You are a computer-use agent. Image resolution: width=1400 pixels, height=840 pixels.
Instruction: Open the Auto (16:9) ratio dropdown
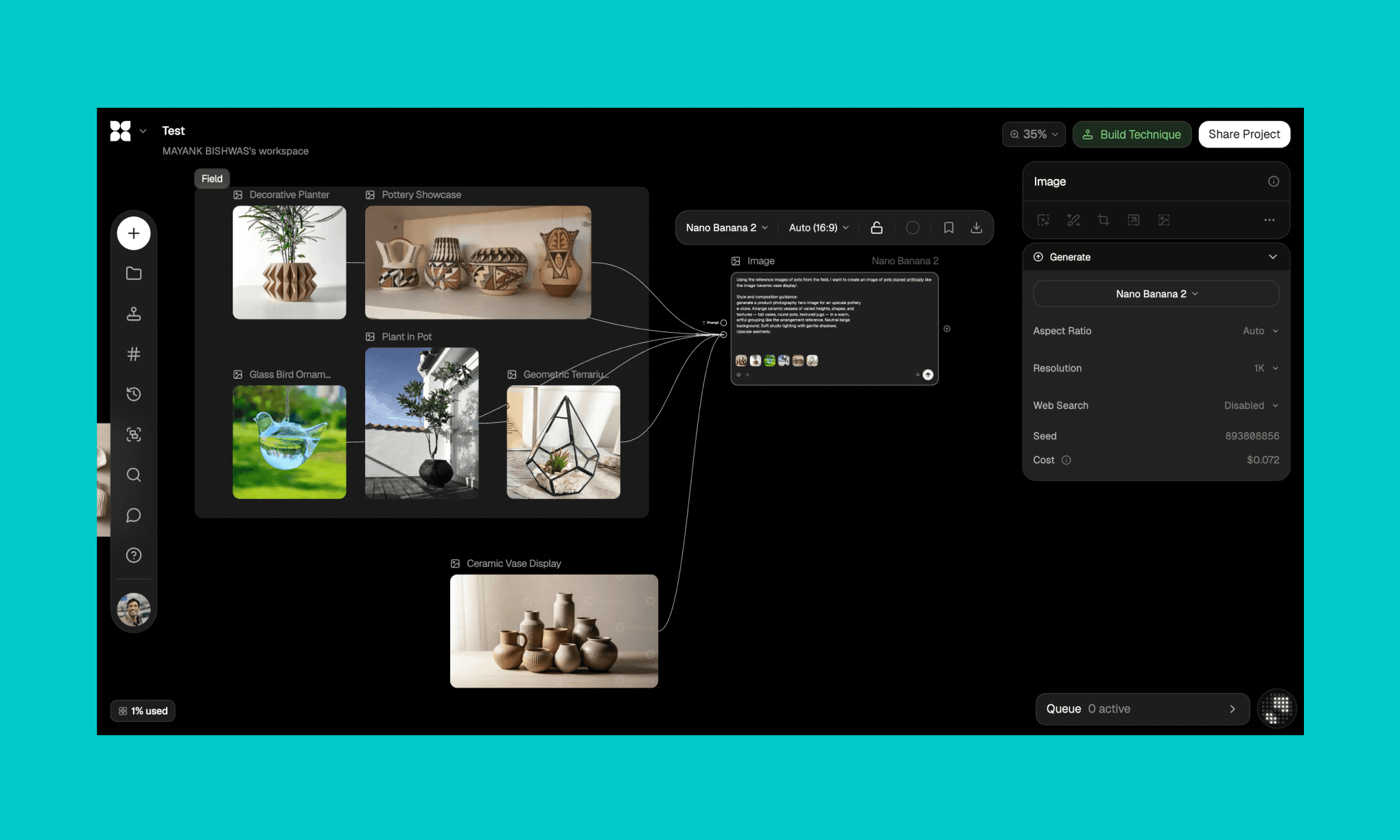pyautogui.click(x=819, y=228)
